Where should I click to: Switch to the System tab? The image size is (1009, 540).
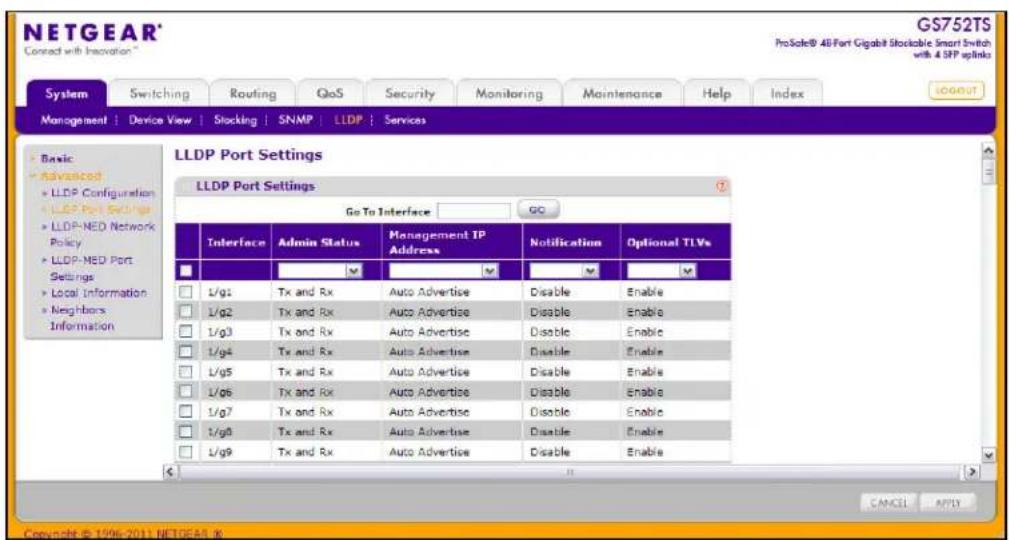pyautogui.click(x=66, y=95)
